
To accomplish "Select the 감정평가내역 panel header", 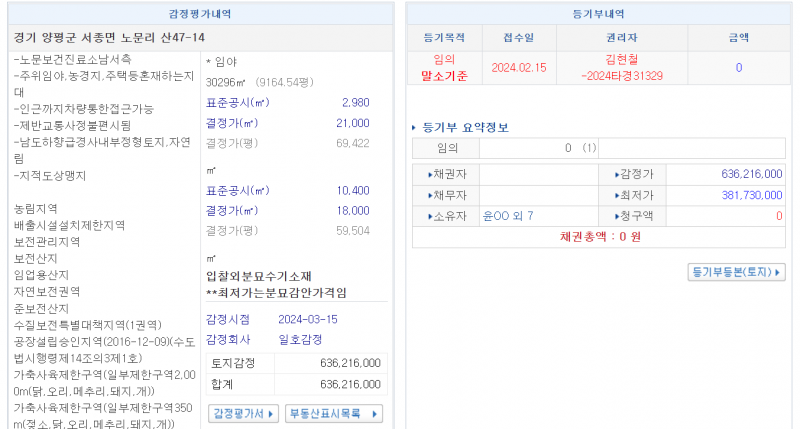I will 198,14.
